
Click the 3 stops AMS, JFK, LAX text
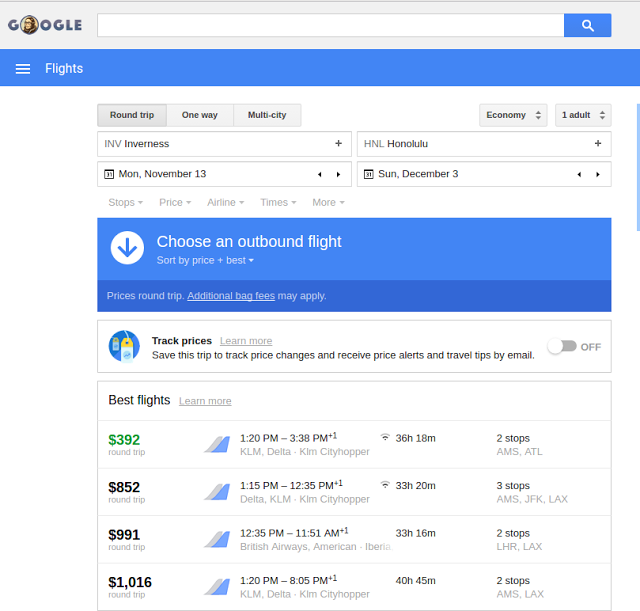[532, 492]
